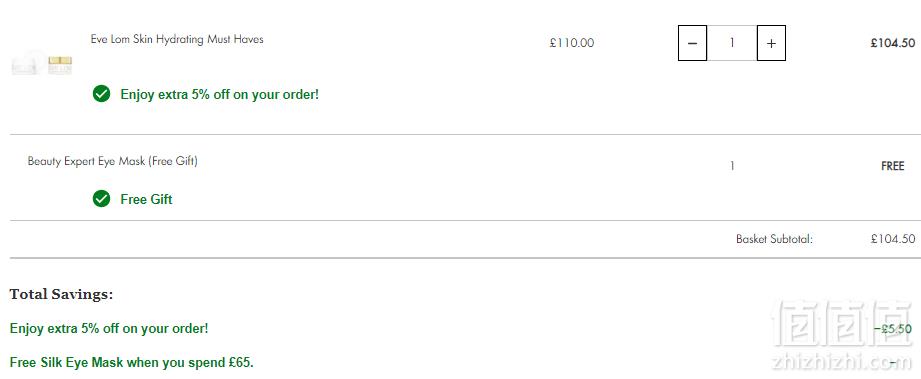The image size is (921, 379).
Task: Click Free Silk Eye Mask £65 offer text
Action: (132, 363)
